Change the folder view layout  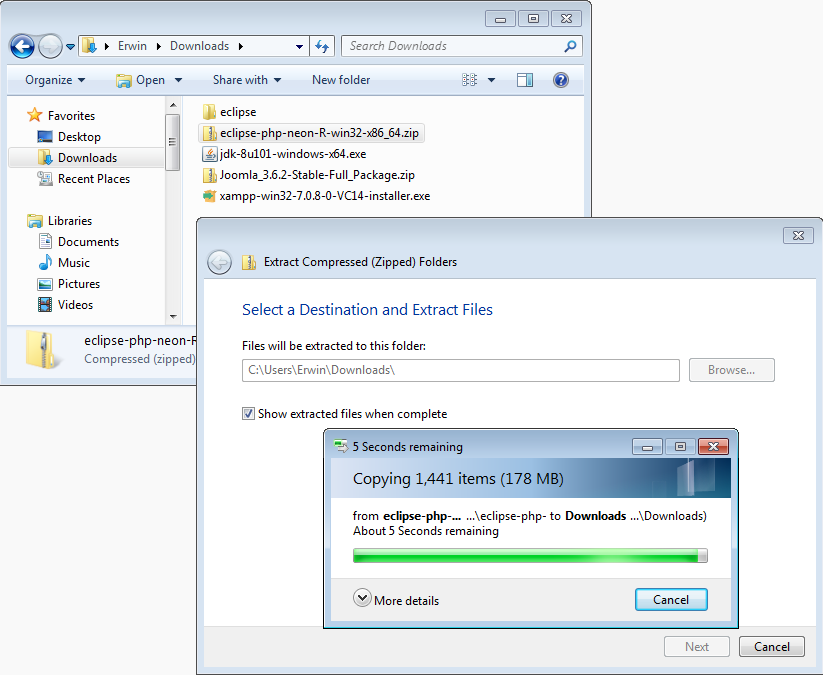pos(470,80)
